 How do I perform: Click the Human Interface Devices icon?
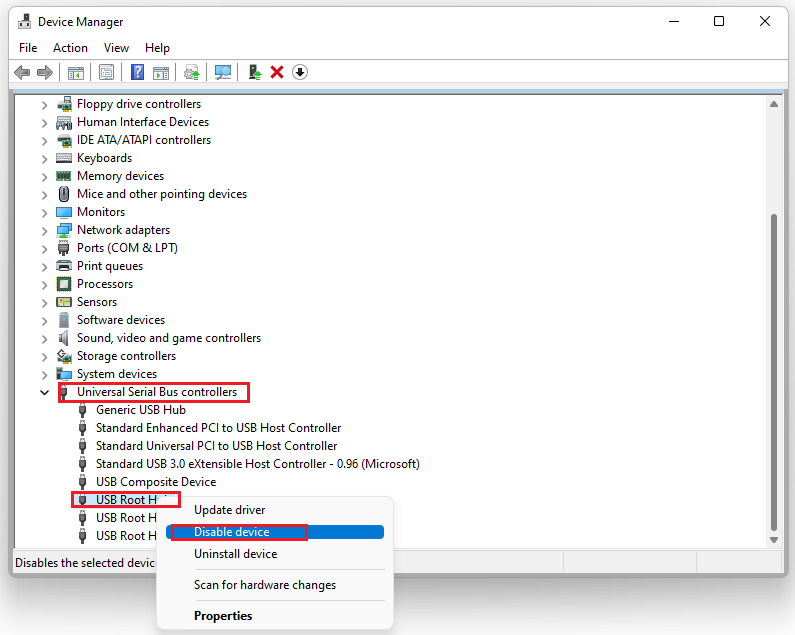(x=64, y=122)
